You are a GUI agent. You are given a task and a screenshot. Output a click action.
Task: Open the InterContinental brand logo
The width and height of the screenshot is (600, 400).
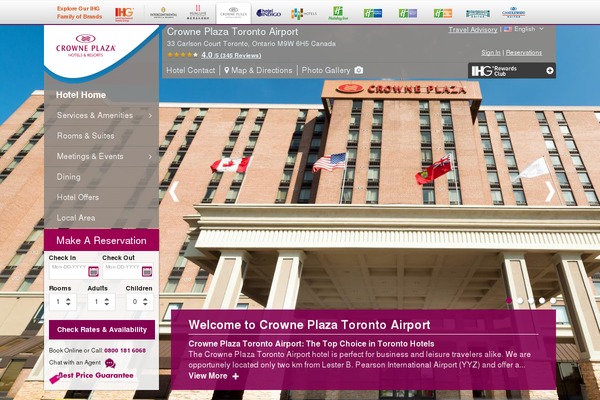(x=163, y=13)
